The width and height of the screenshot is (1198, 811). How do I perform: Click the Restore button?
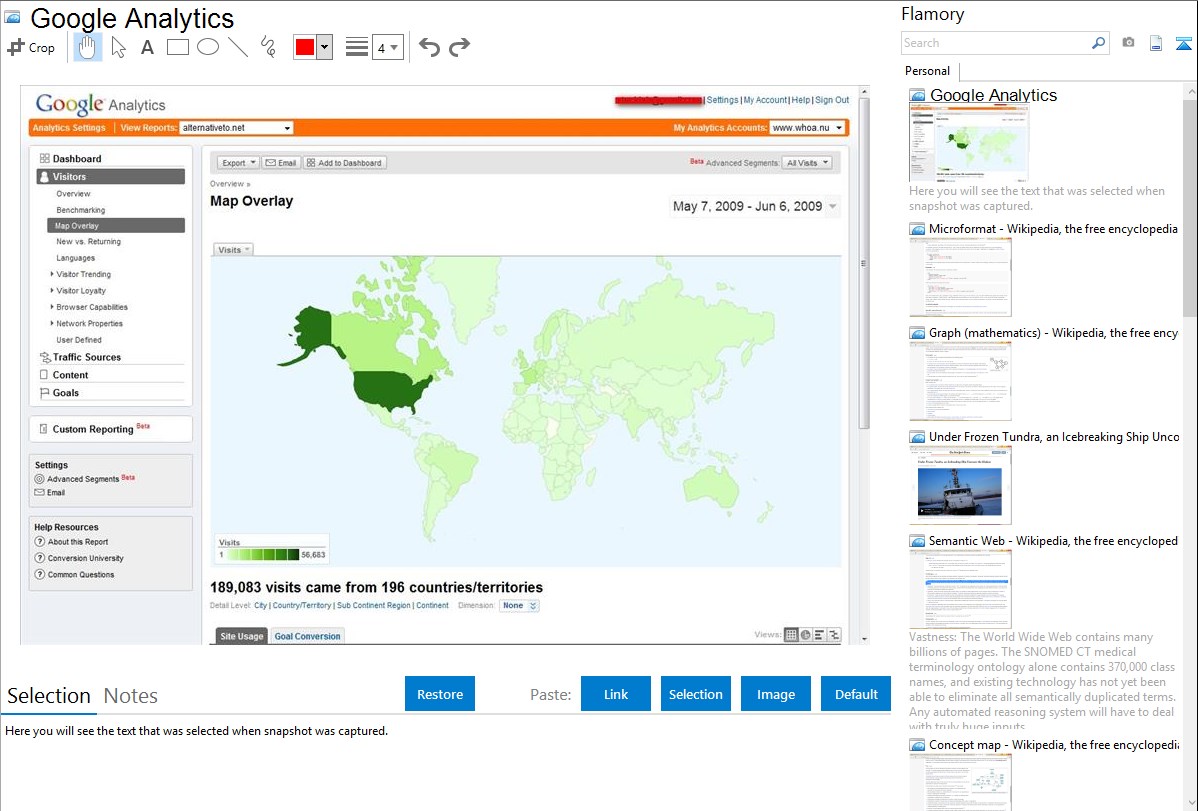point(440,694)
